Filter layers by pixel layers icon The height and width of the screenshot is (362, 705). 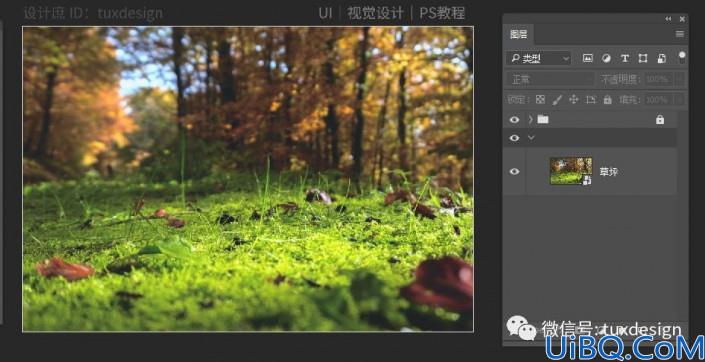(588, 58)
